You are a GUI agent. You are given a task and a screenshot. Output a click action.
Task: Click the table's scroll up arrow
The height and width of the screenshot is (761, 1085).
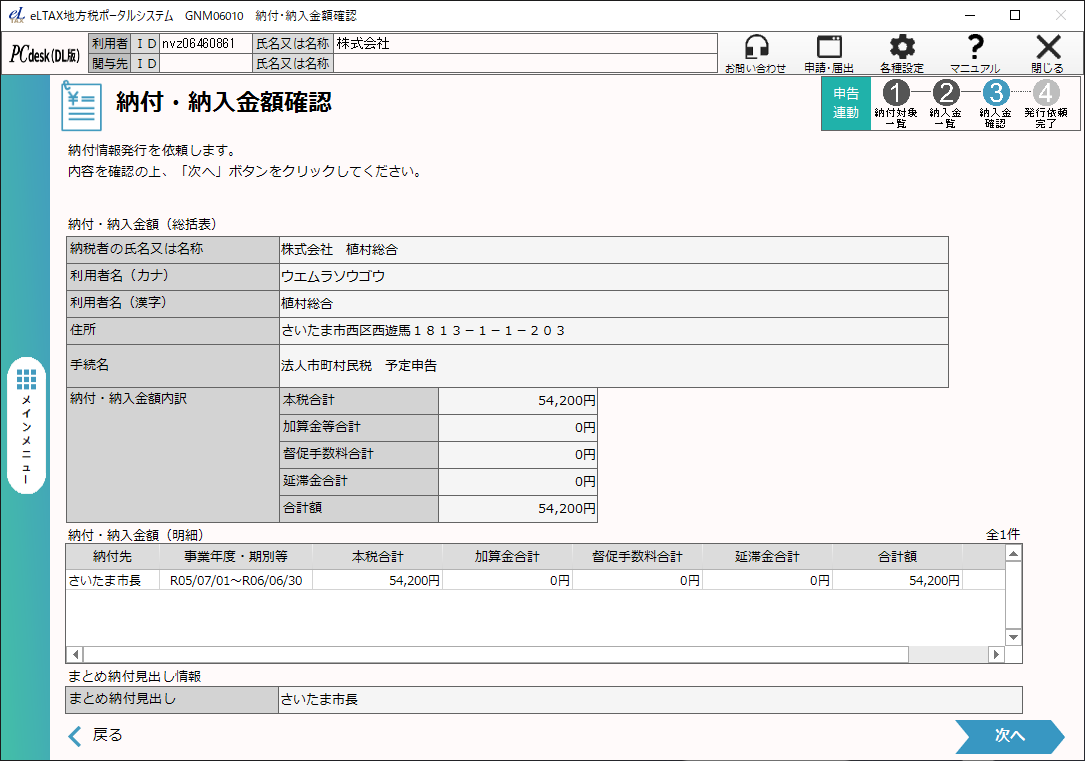(x=1013, y=553)
